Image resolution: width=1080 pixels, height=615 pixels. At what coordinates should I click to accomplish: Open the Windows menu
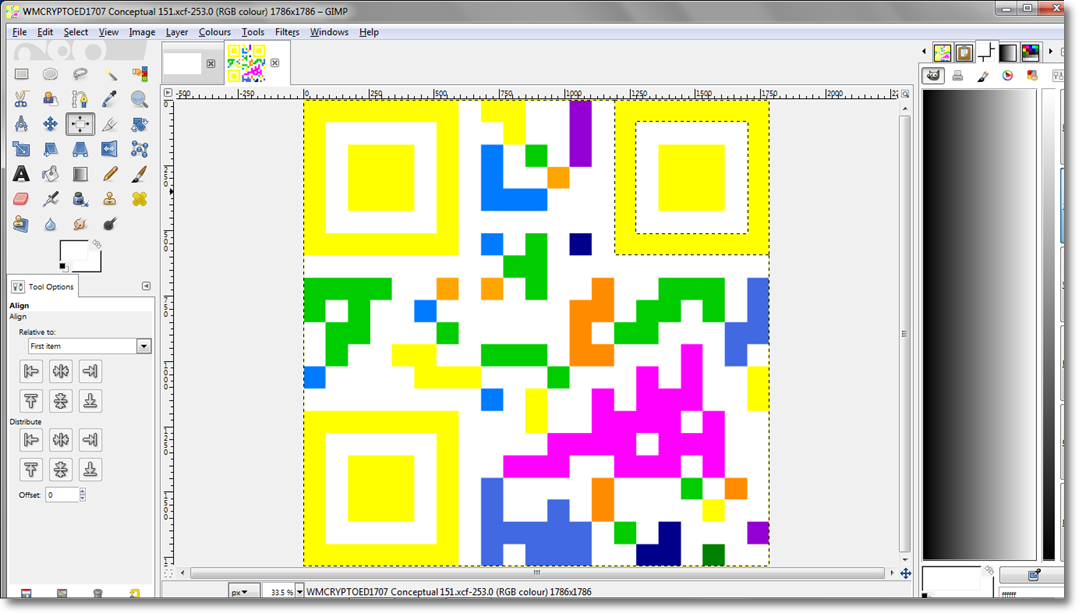329,32
